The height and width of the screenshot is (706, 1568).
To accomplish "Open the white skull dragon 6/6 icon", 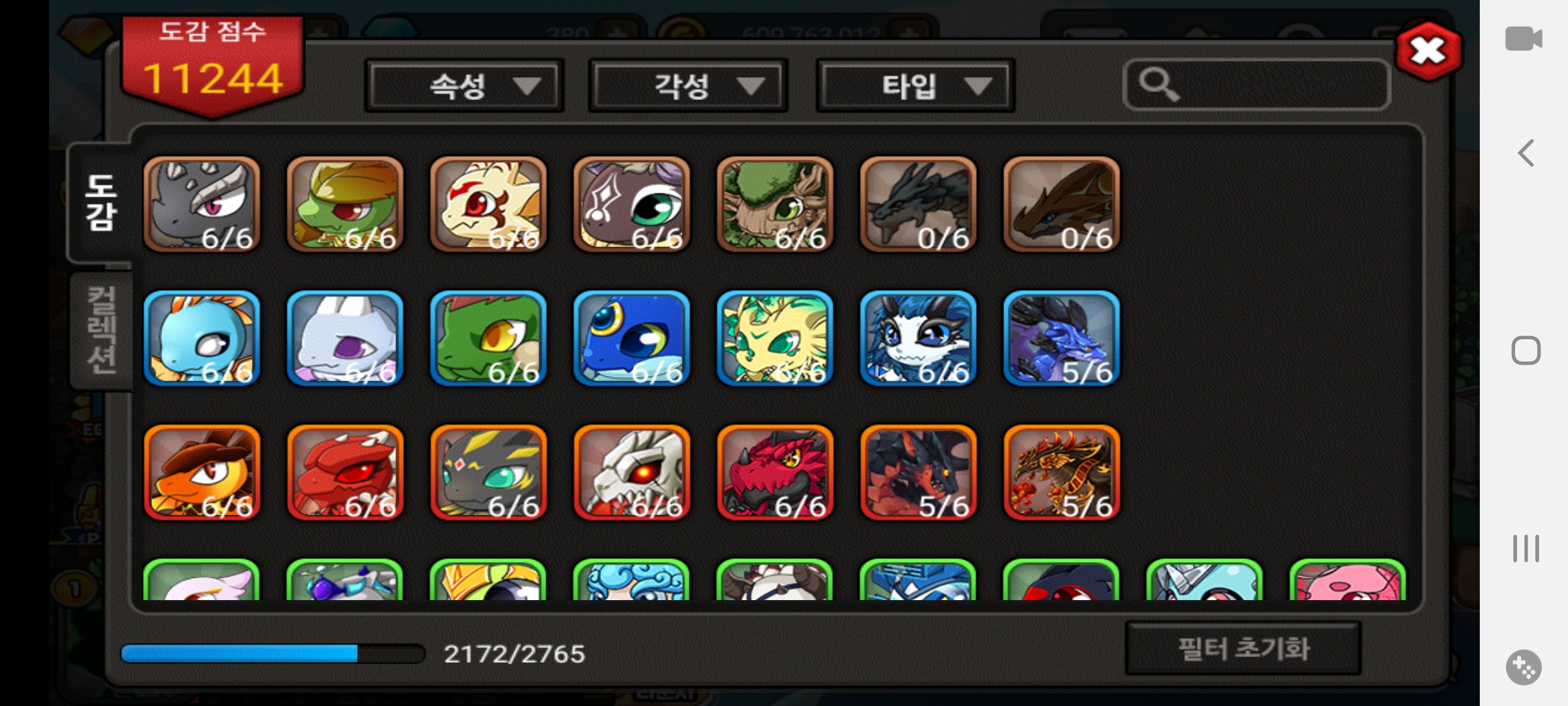I will pyautogui.click(x=632, y=473).
